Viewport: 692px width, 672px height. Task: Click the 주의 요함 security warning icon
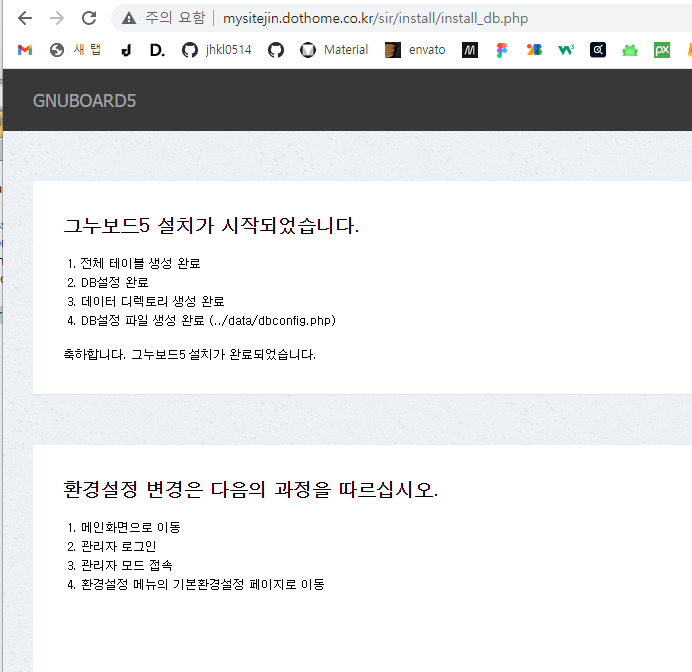click(129, 18)
